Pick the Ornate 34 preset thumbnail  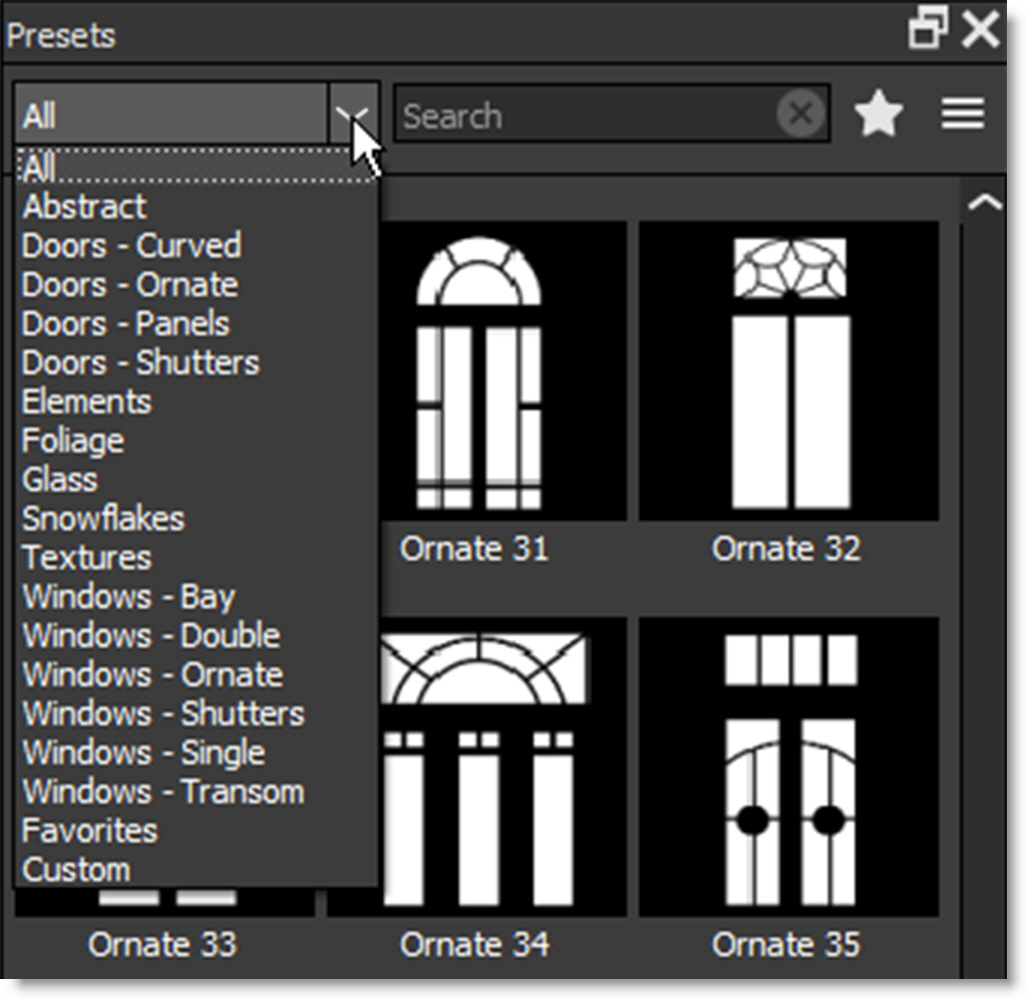[x=478, y=767]
